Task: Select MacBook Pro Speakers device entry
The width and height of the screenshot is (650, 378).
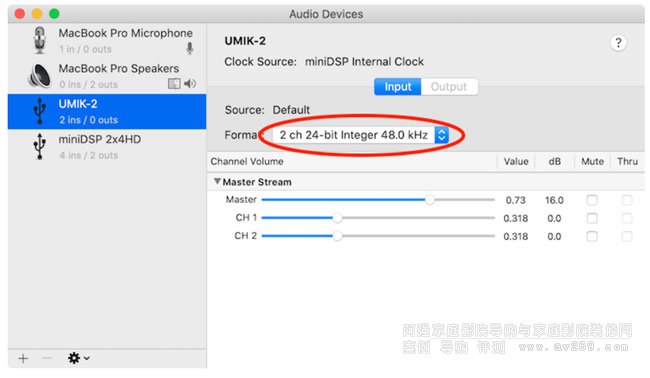Action: coord(107,76)
